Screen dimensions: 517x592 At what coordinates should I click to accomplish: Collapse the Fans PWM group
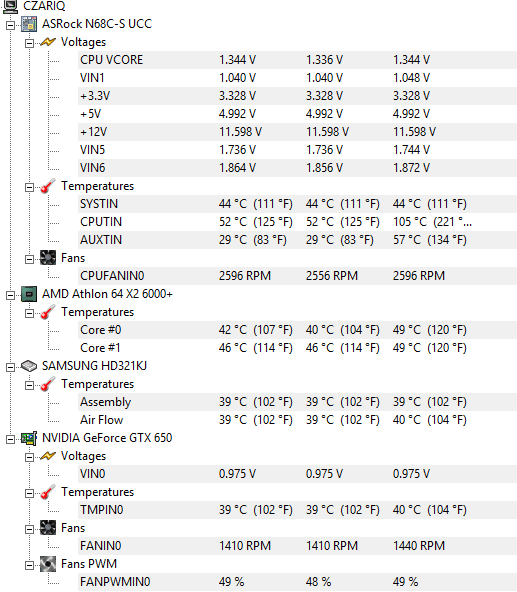pyautogui.click(x=29, y=566)
